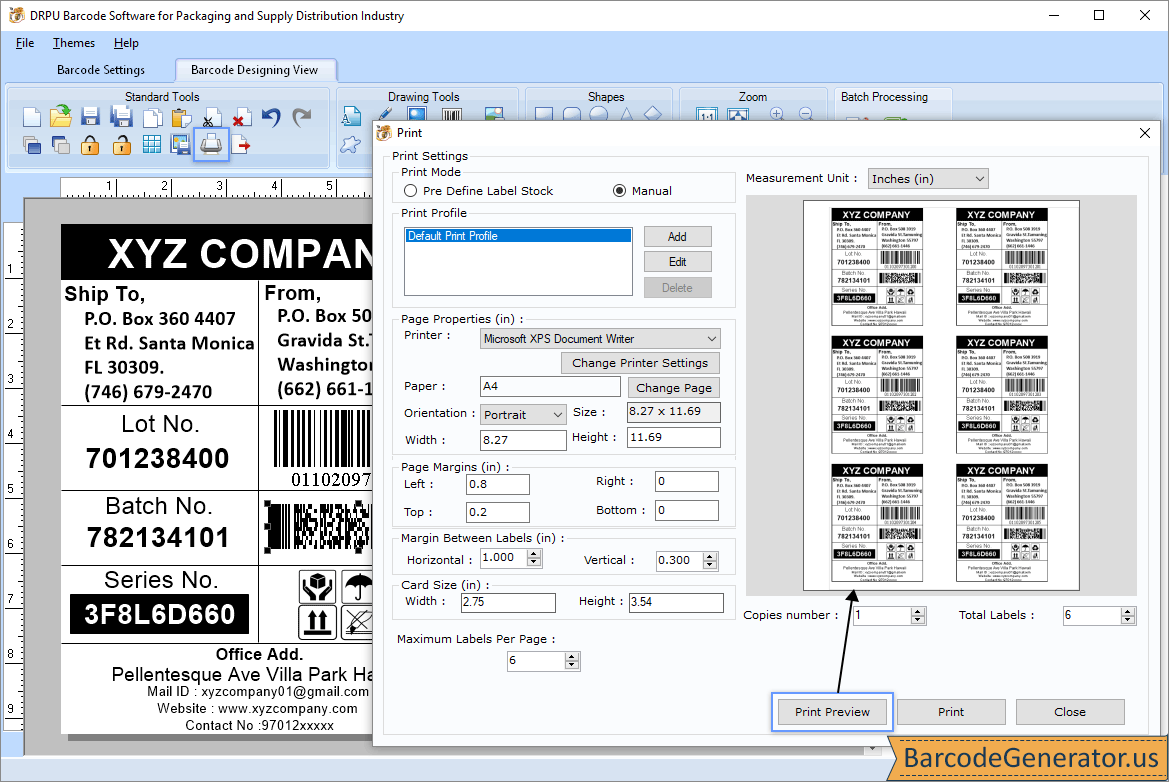Click the label sheet preview thumbnail

941,396
